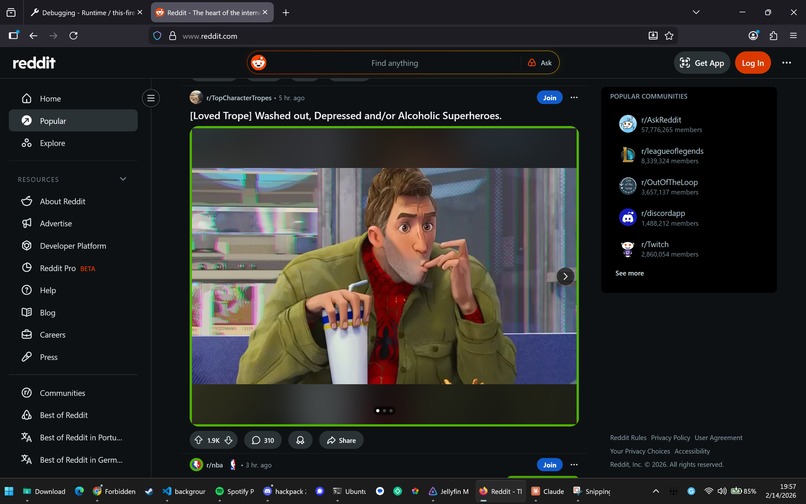The image size is (806, 504).
Task: Click the reddit logo
Action: [34, 63]
